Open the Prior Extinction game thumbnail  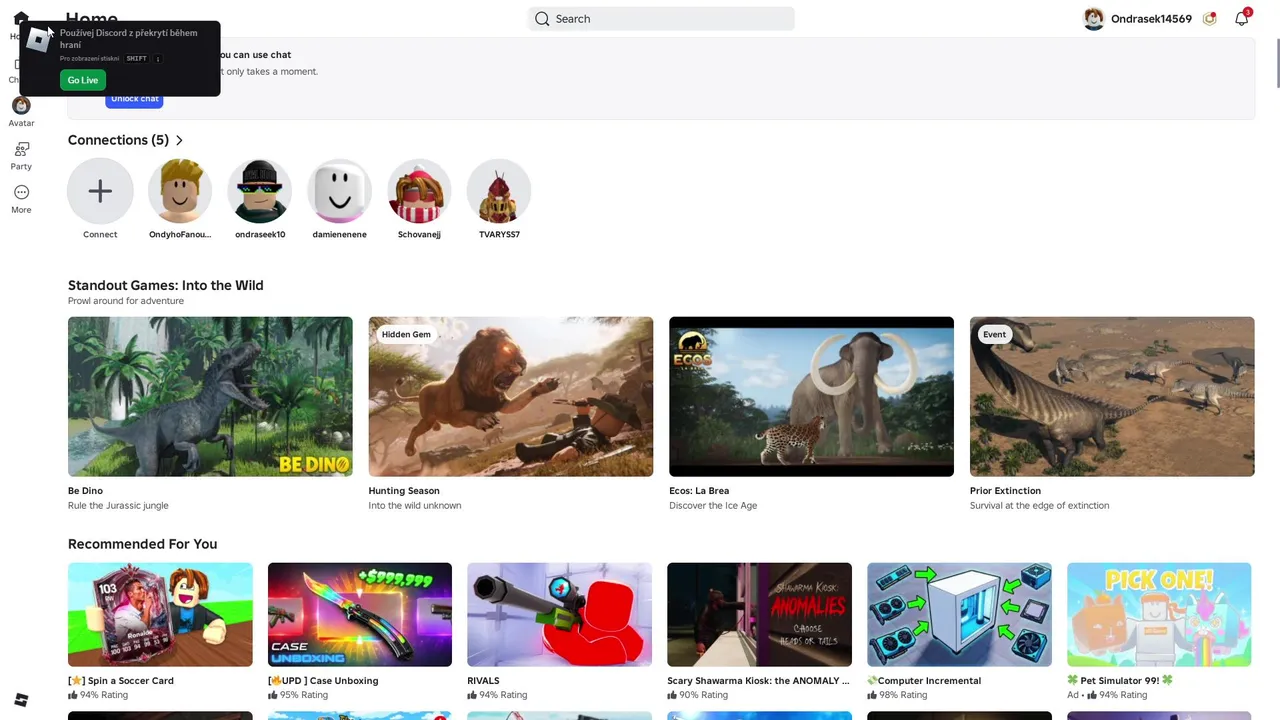click(x=1112, y=397)
